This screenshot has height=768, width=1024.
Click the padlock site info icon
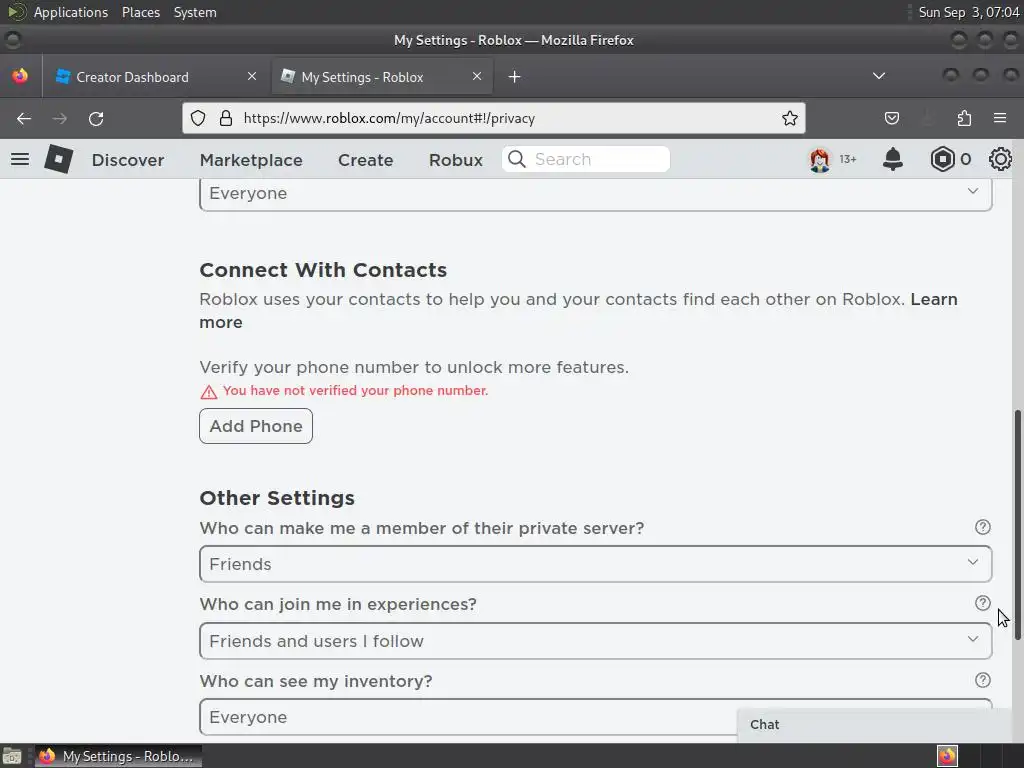coord(225,118)
